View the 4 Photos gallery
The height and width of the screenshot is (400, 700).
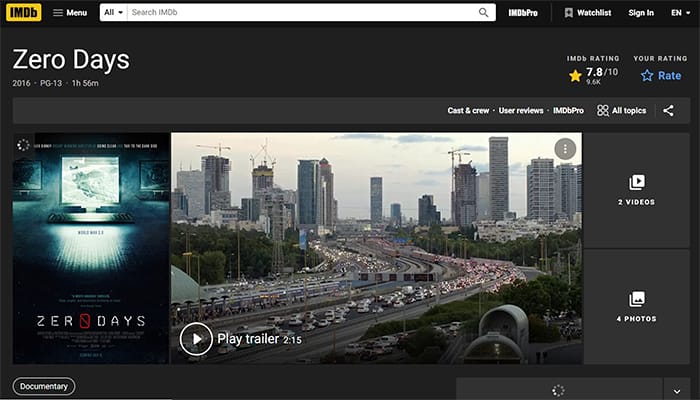[x=636, y=307]
